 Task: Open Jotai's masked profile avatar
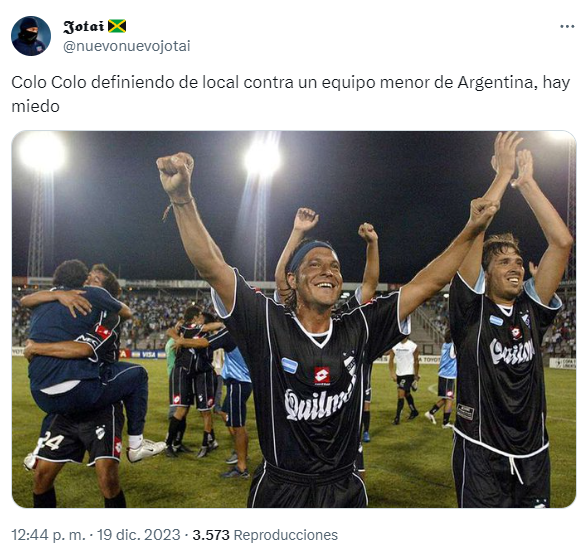coord(31,36)
